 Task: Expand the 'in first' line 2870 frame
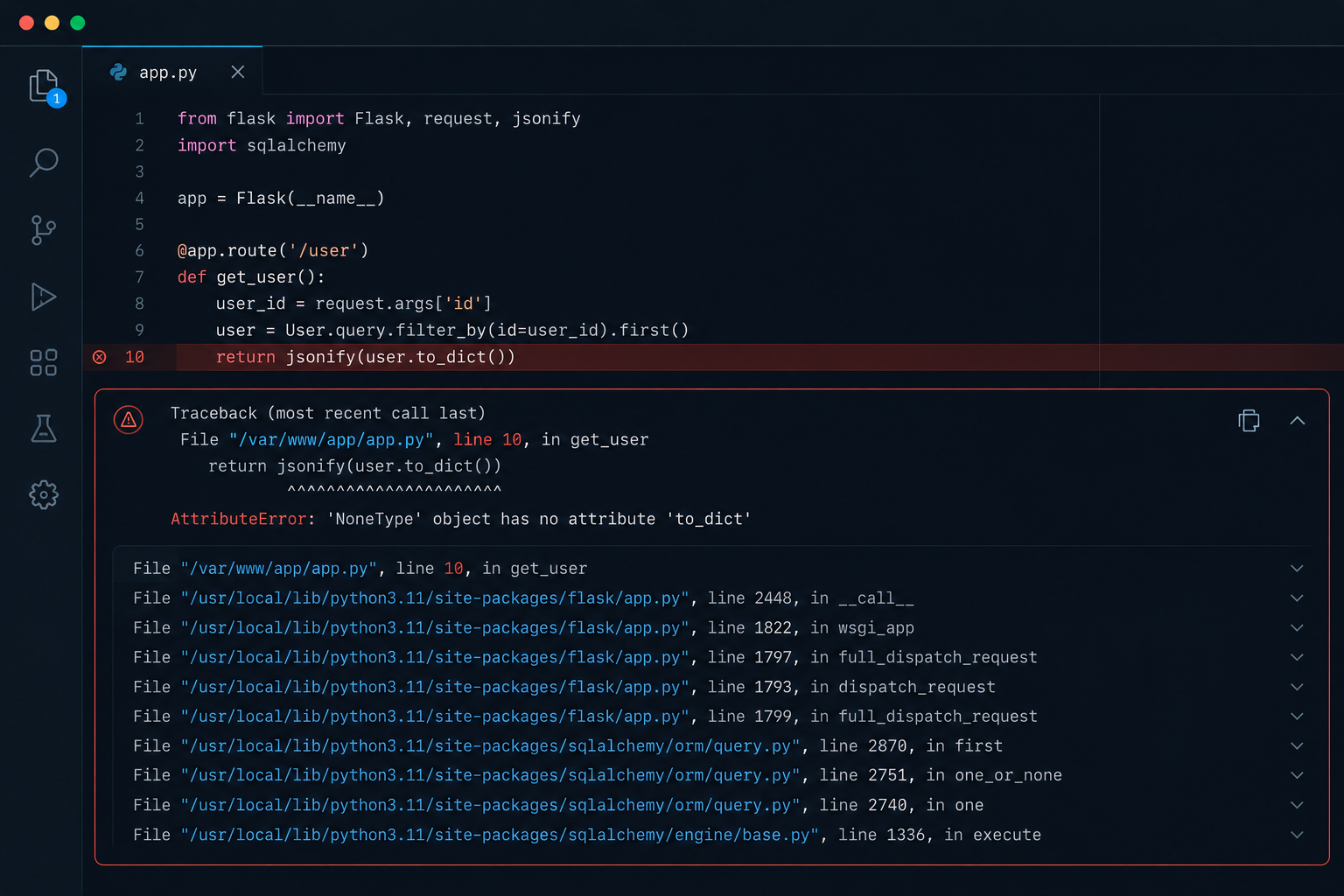tap(1297, 746)
